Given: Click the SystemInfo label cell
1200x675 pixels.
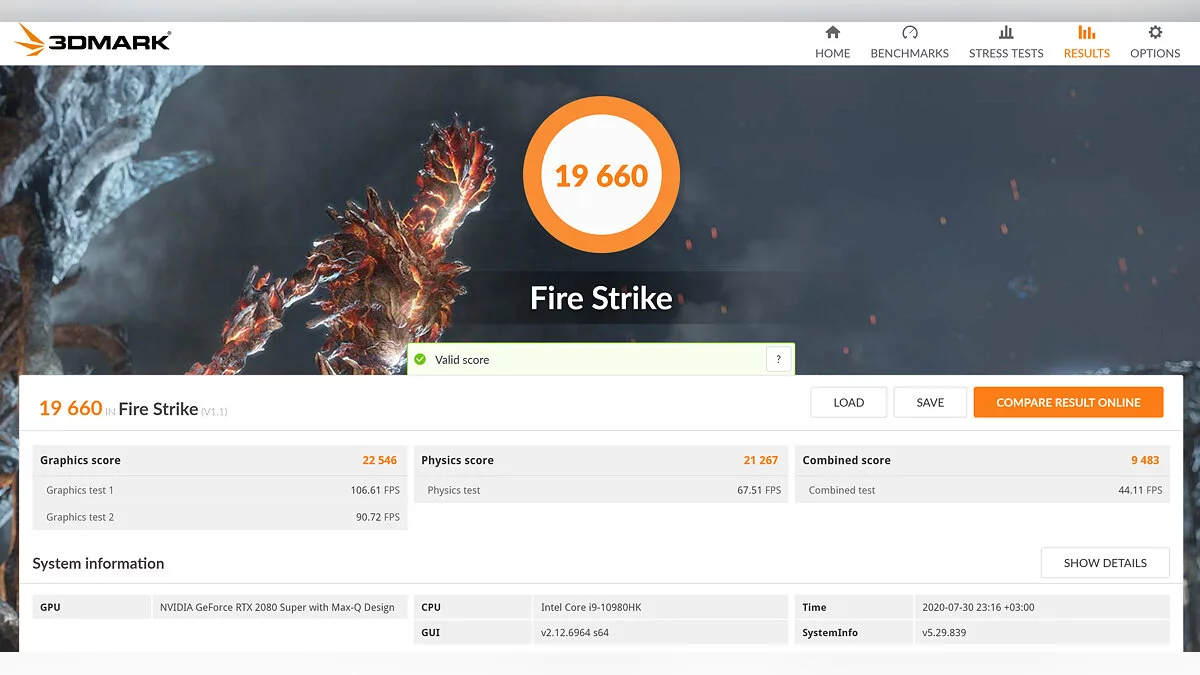Looking at the screenshot, I should [x=855, y=633].
